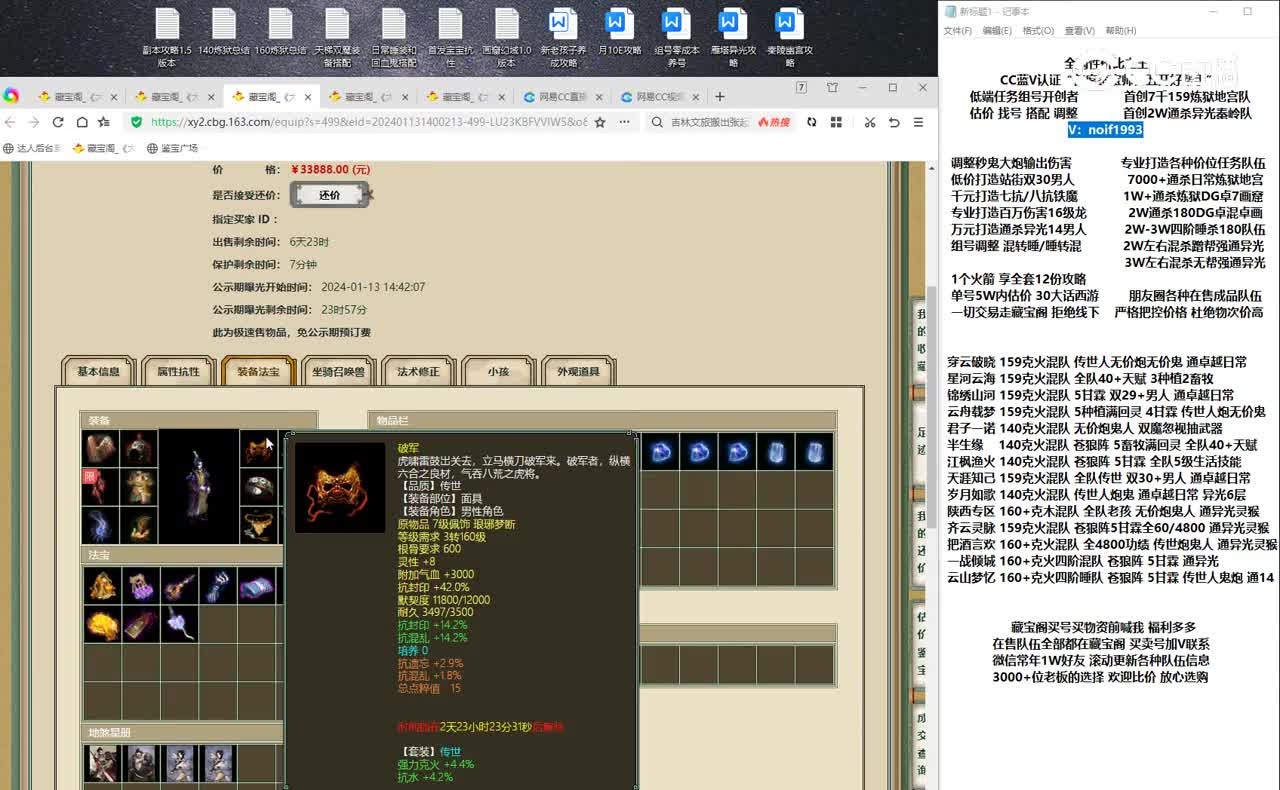The height and width of the screenshot is (790, 1280).
Task: Click the browser back arrow
Action: click(x=11, y=122)
